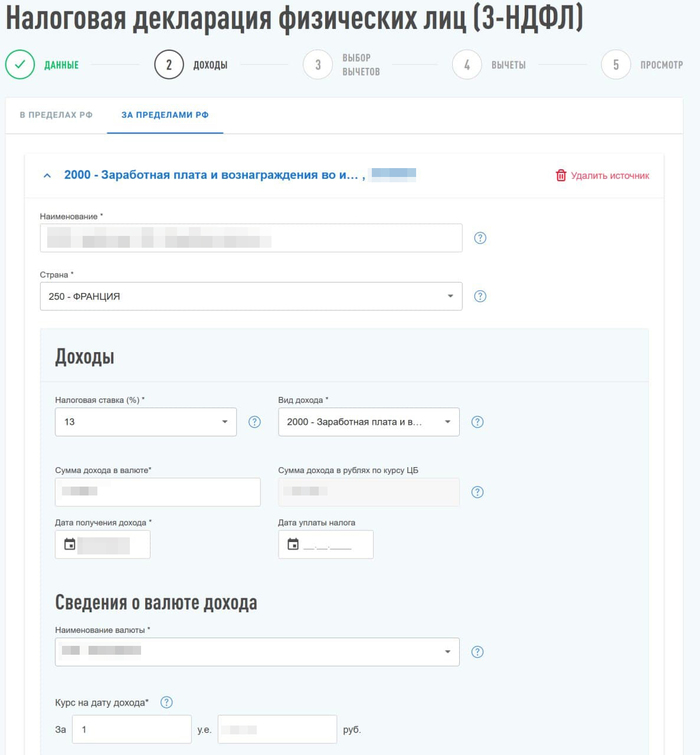Click the green checkmark step Данные

tap(20, 65)
